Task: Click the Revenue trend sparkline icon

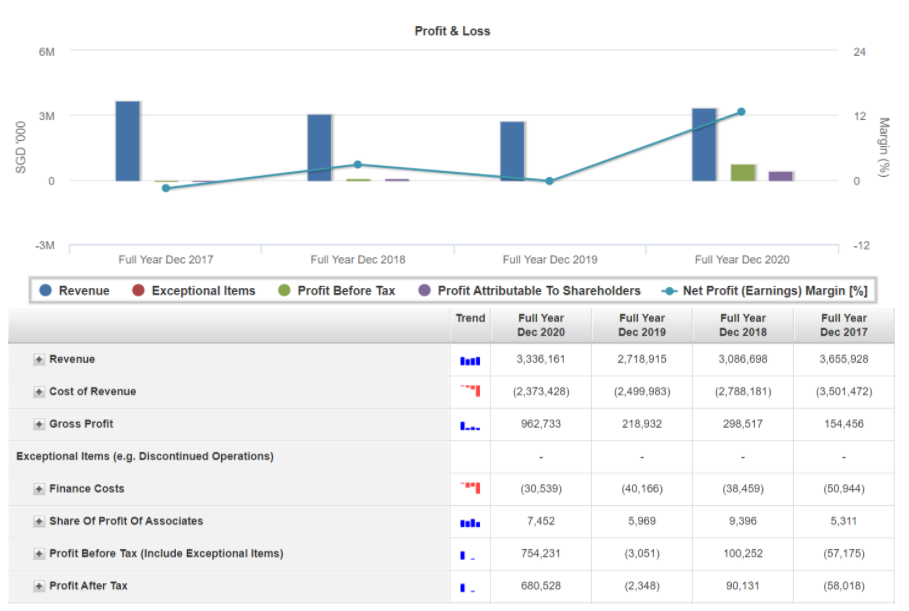Action: pyautogui.click(x=470, y=360)
